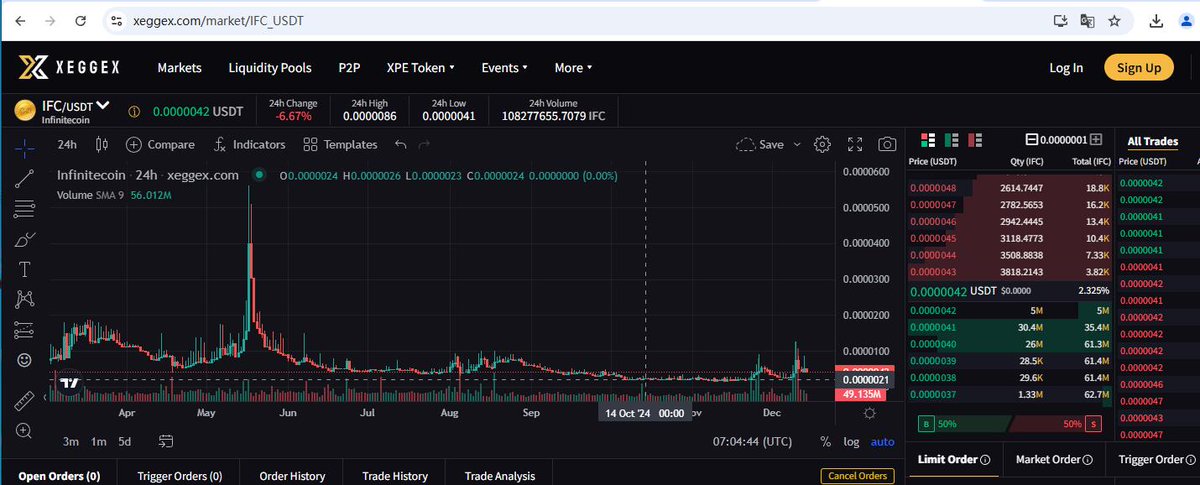The width and height of the screenshot is (1200, 485).
Task: Open the go-to-date range picker
Action: point(166,441)
